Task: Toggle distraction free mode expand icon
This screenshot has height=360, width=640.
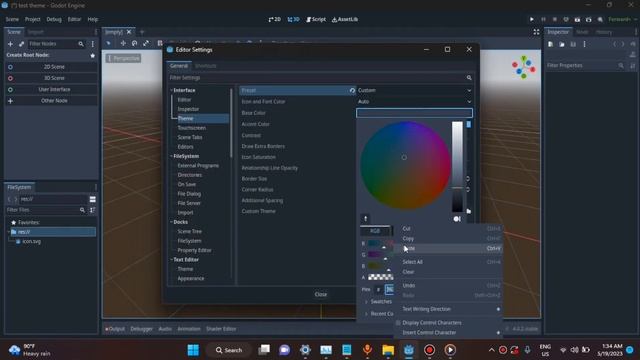Action: pyautogui.click(x=536, y=32)
